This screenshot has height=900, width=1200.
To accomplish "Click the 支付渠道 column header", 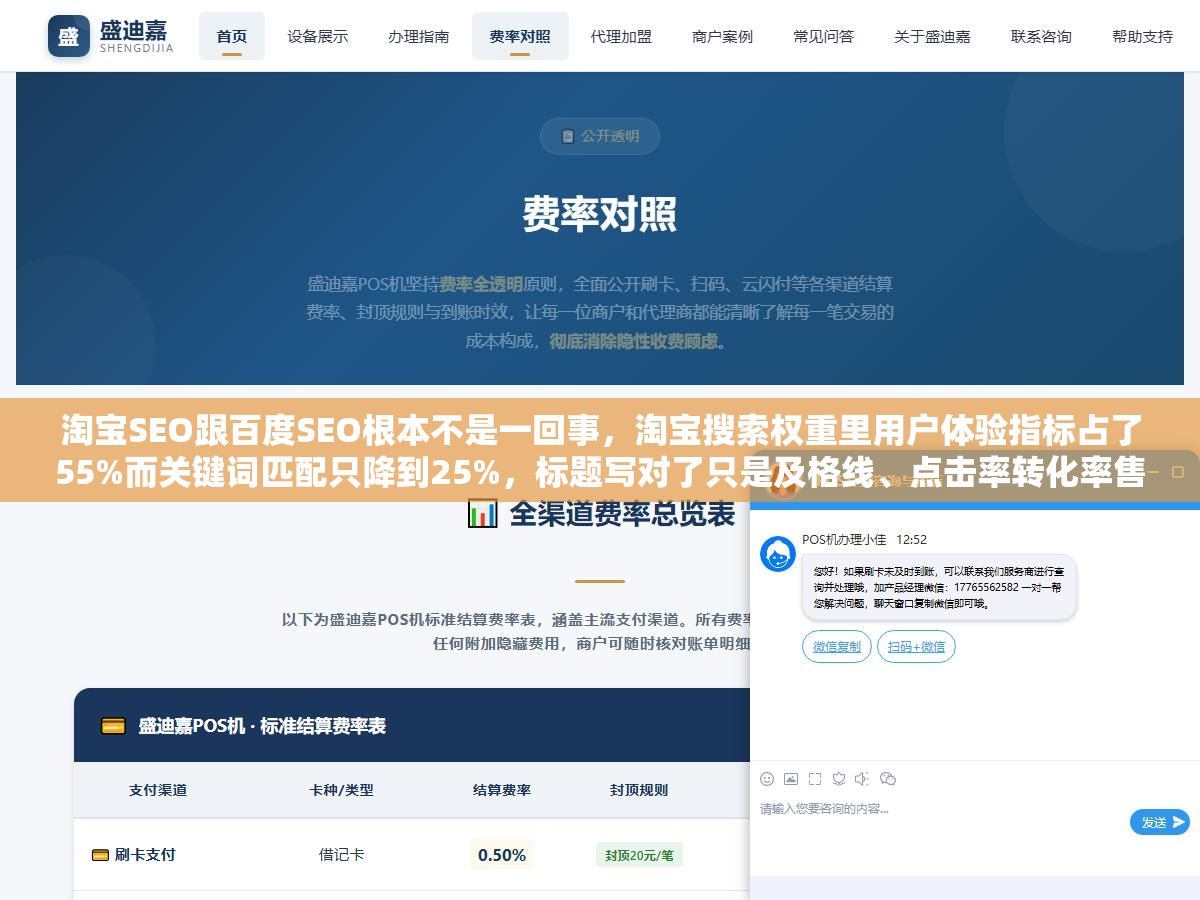I will tap(158, 790).
